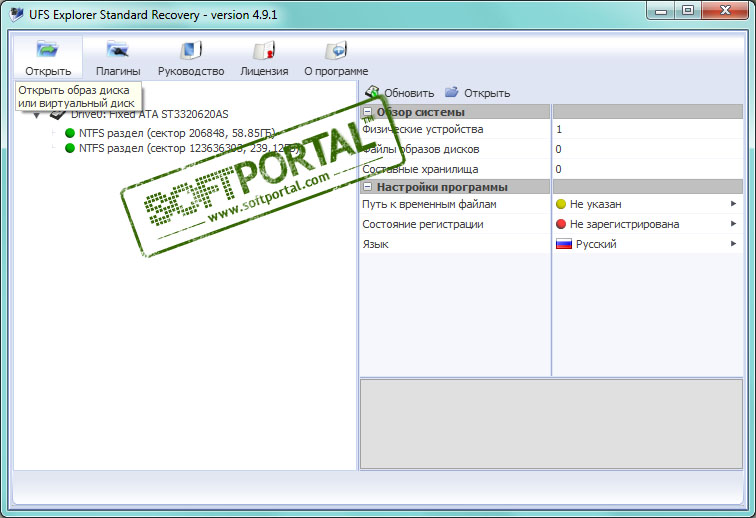Click green dot of 58.85ГБ NTFS partition
The image size is (756, 518).
pyautogui.click(x=70, y=133)
